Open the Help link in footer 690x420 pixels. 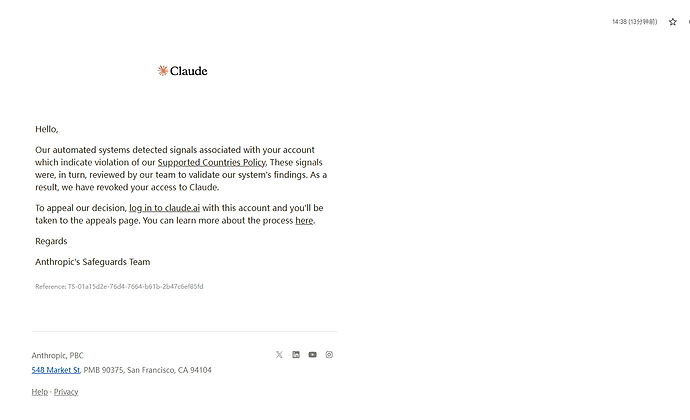[40, 392]
